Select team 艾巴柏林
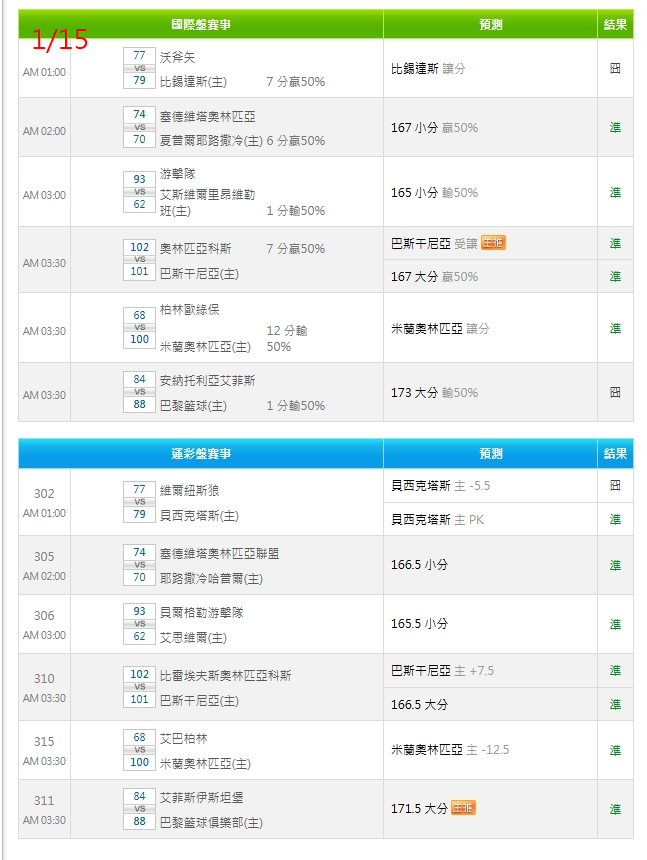 (x=183, y=739)
